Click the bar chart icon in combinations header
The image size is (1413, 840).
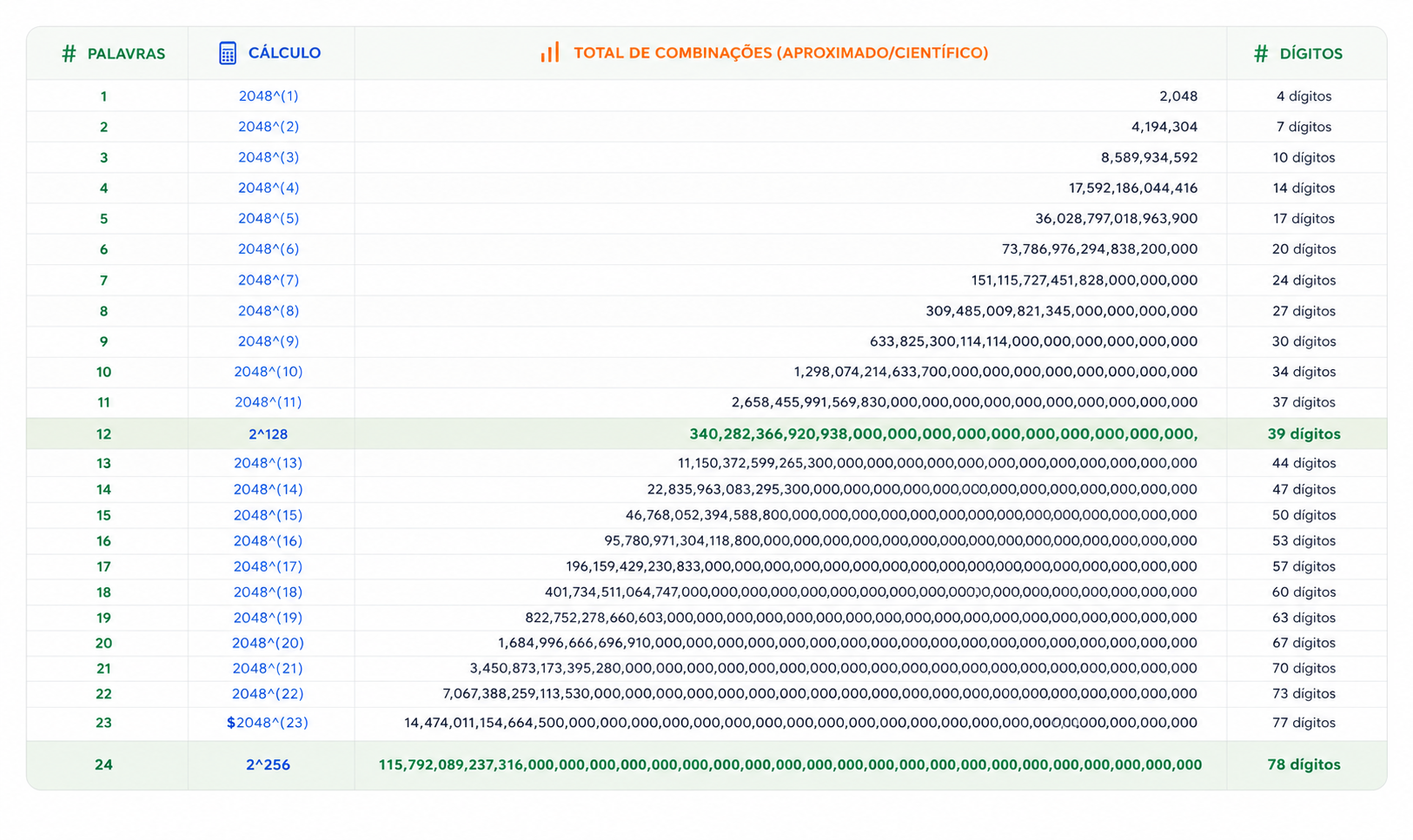pyautogui.click(x=550, y=52)
